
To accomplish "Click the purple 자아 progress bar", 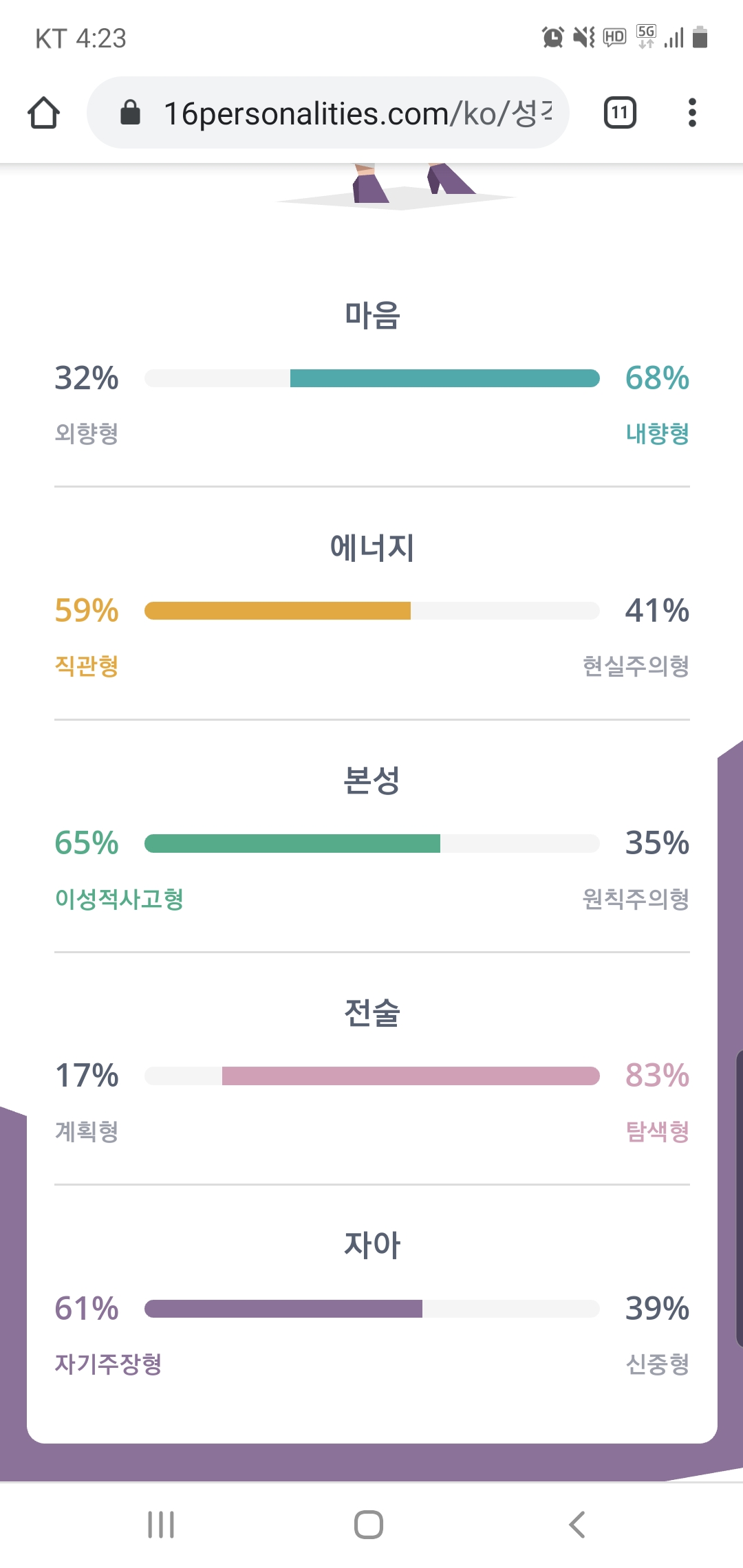I will coord(283,1308).
